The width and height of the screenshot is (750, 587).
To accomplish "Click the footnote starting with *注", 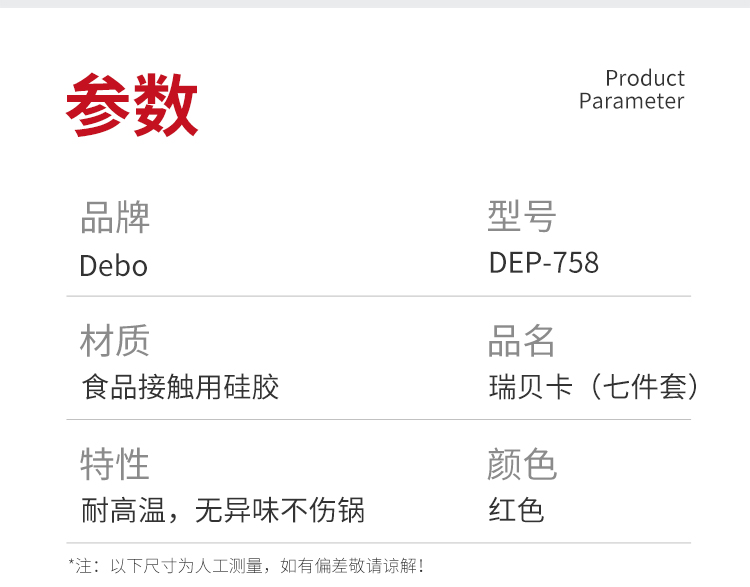I will coord(246,566).
